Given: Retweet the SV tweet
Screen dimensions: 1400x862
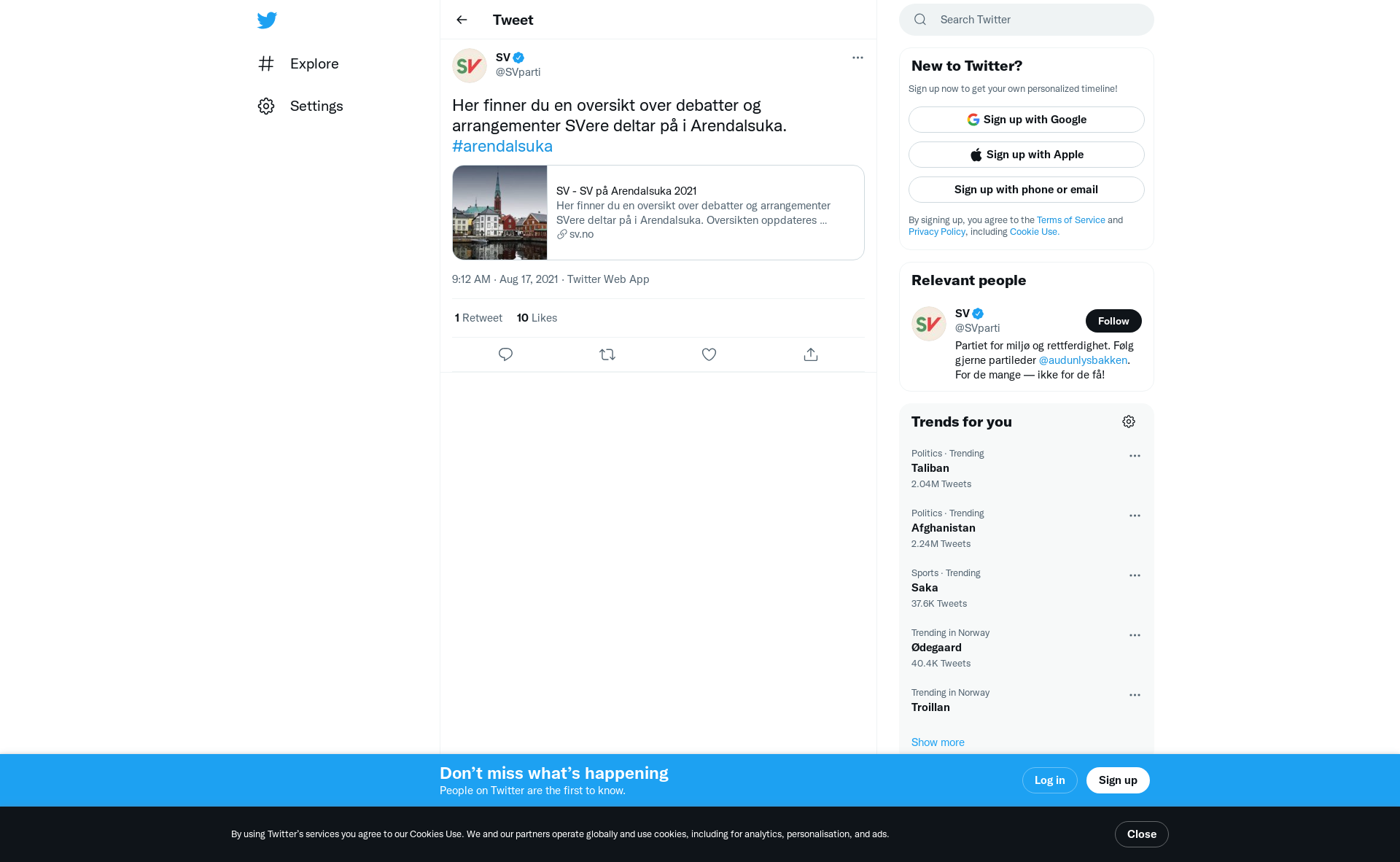Looking at the screenshot, I should pos(607,354).
